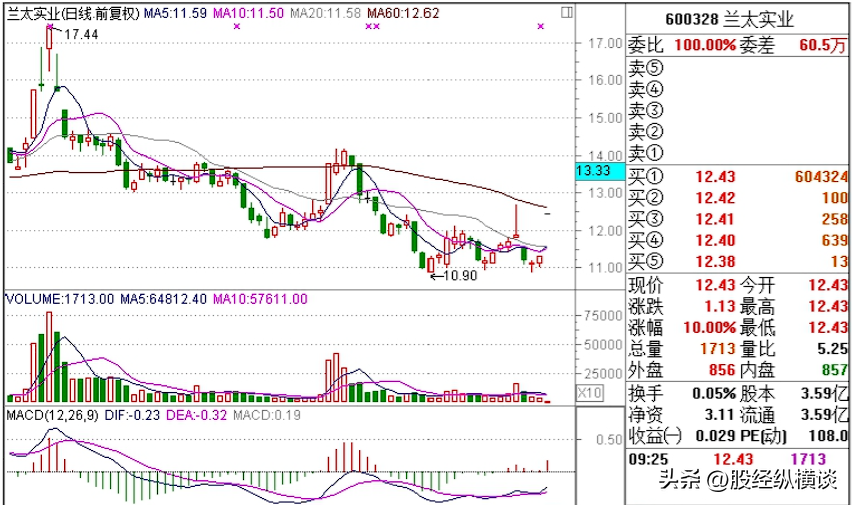Click the 股本 3.59亿 value
The height and width of the screenshot is (505, 852).
pos(824,393)
